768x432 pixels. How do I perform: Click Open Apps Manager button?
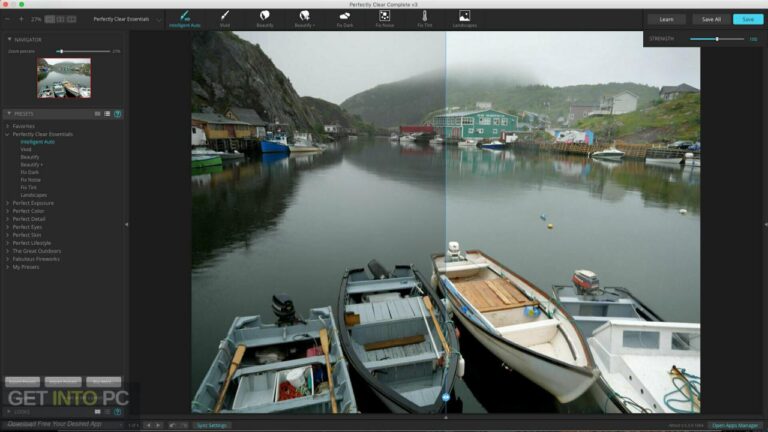[x=735, y=425]
